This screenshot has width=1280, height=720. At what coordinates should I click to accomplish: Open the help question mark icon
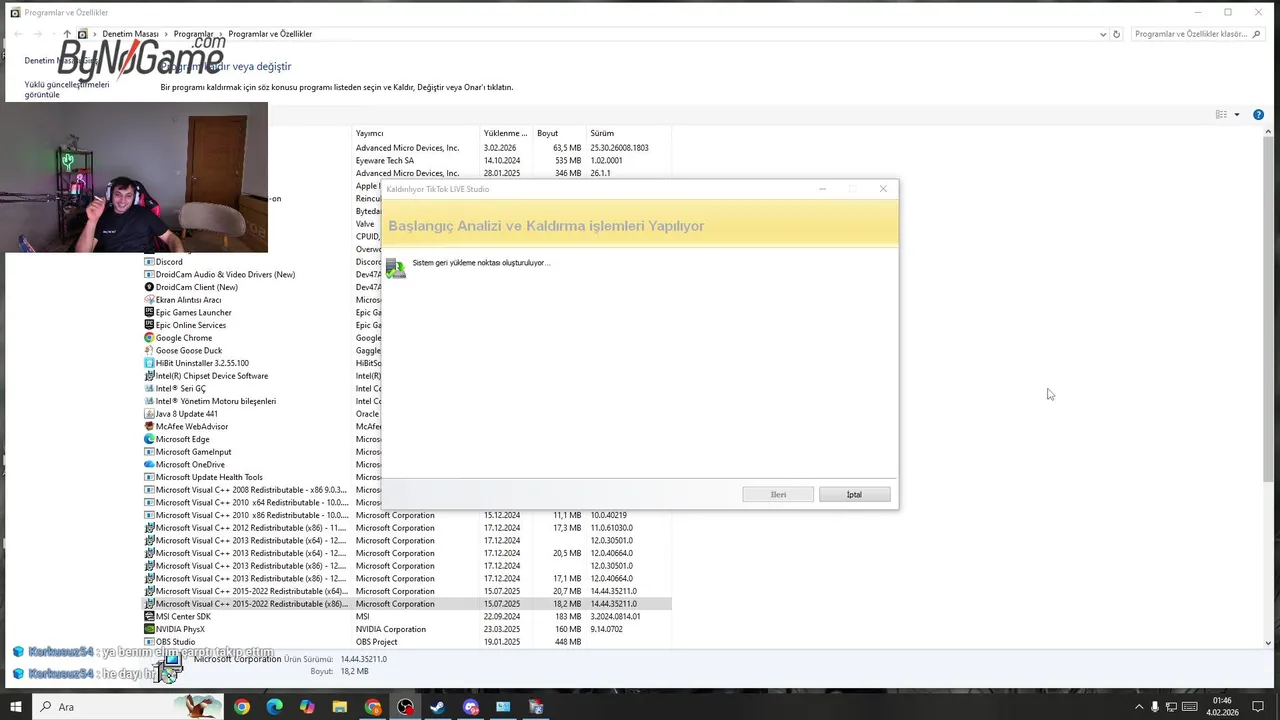1258,115
